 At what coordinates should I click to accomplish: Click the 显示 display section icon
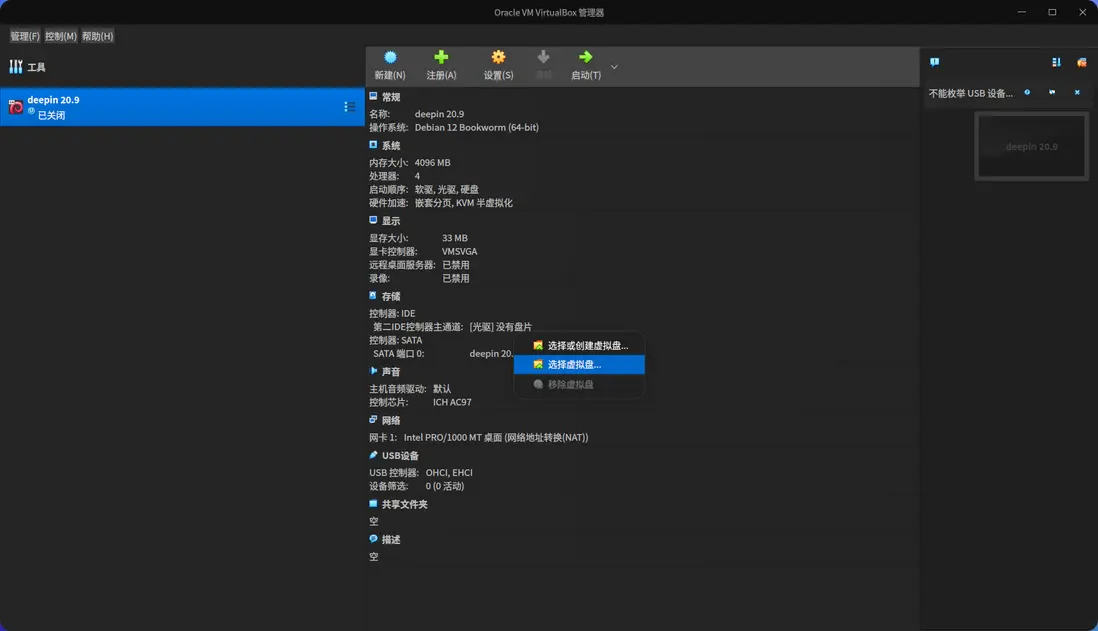[x=373, y=220]
